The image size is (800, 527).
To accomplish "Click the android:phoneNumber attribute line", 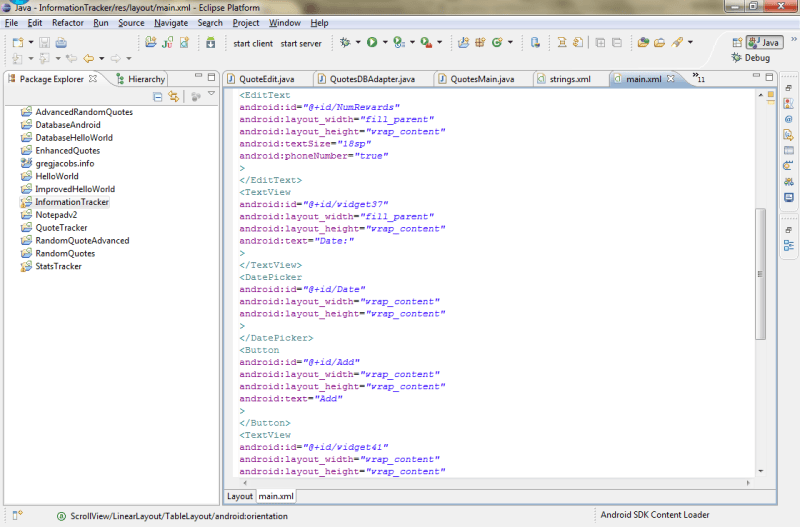I will (x=314, y=156).
